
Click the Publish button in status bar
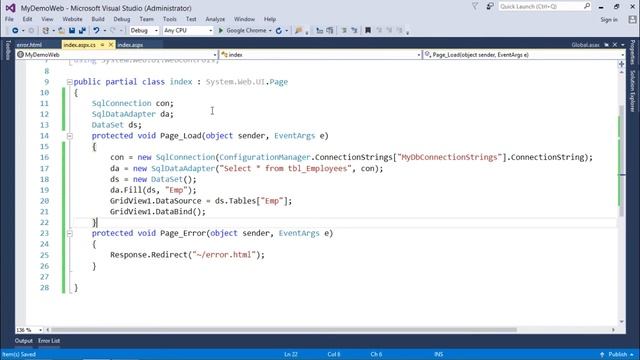coord(618,354)
